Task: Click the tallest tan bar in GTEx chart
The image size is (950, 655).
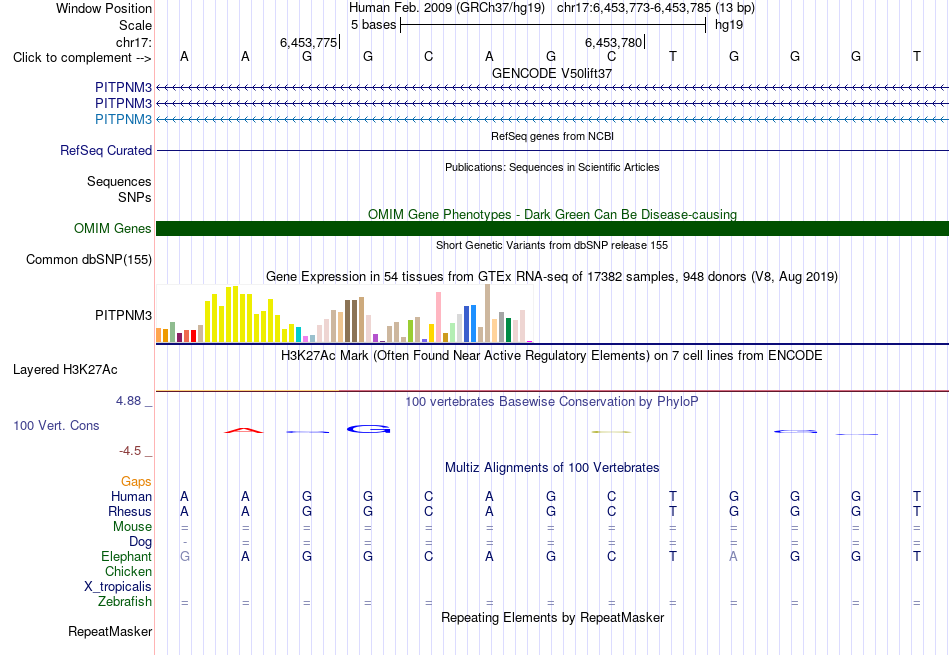Action: (x=487, y=313)
